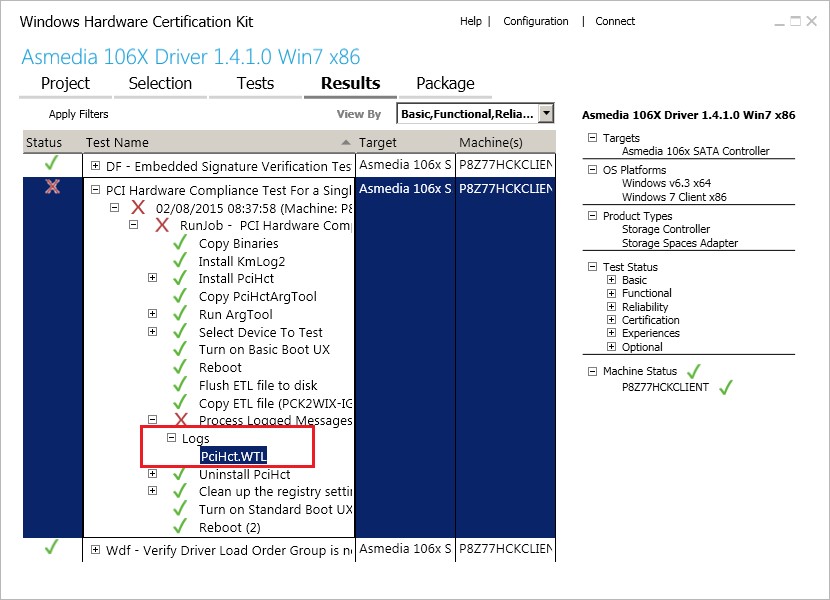Click green check beside Run ArgTool
Viewport: 830px width, 600px height.
(x=180, y=314)
